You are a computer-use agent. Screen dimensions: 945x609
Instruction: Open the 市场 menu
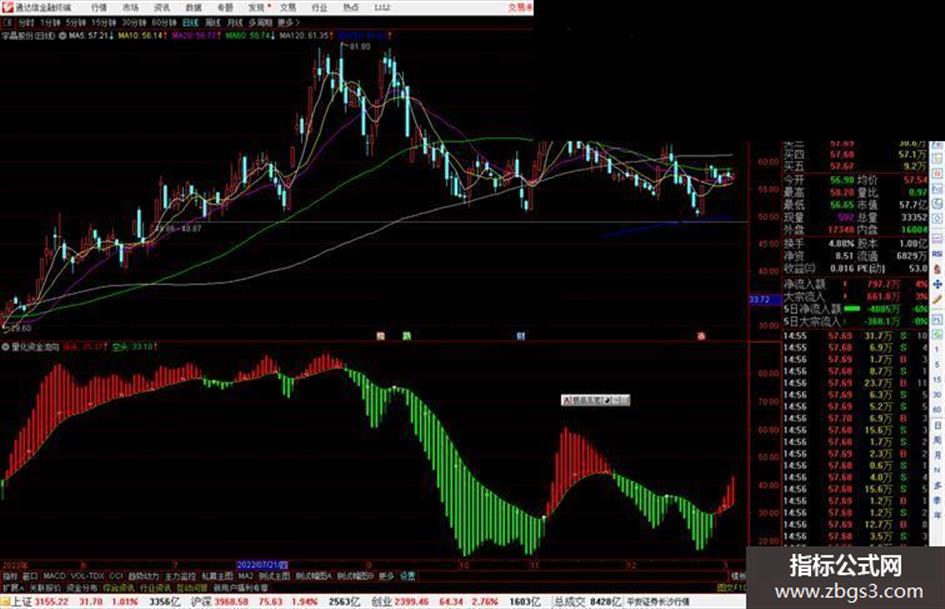coord(130,7)
